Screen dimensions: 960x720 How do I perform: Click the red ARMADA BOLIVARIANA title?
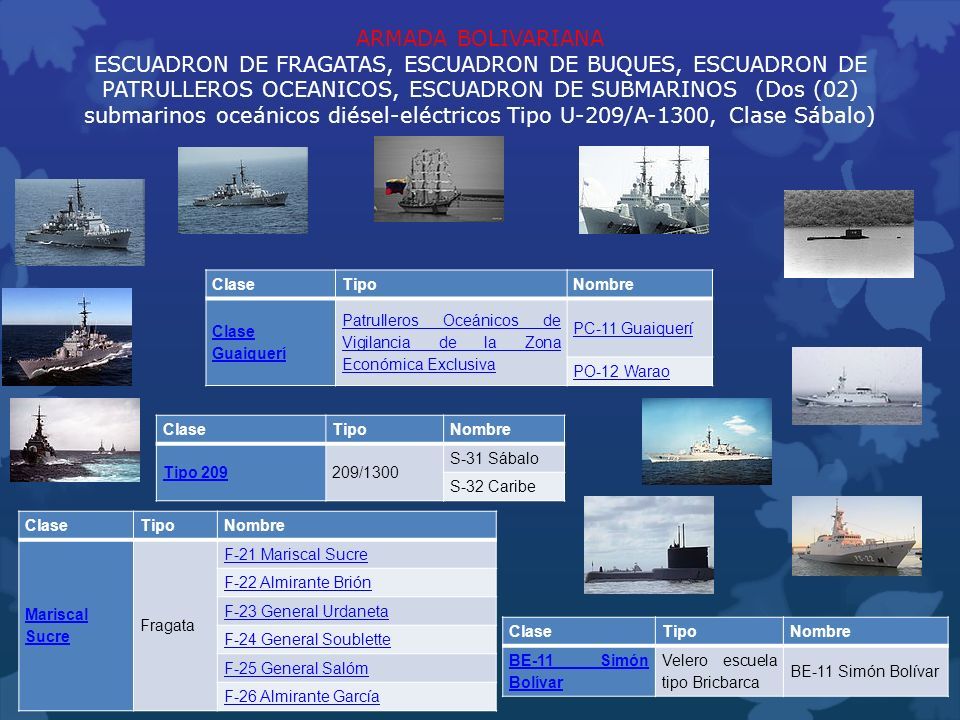pyautogui.click(x=480, y=39)
